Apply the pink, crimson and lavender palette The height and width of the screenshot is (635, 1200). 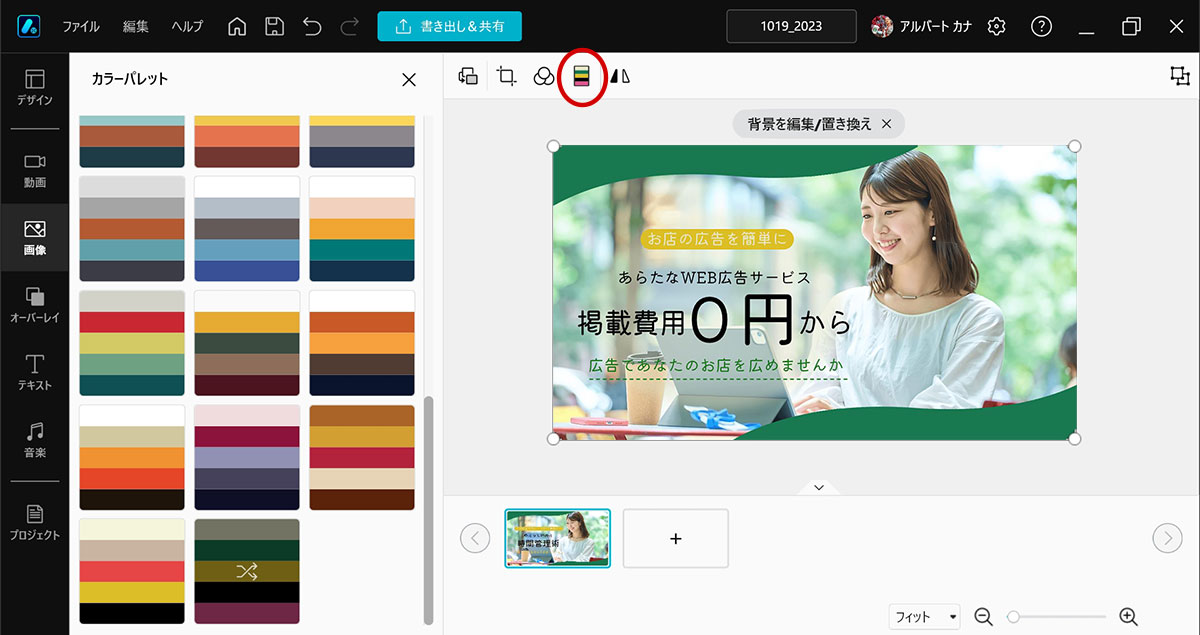point(247,457)
